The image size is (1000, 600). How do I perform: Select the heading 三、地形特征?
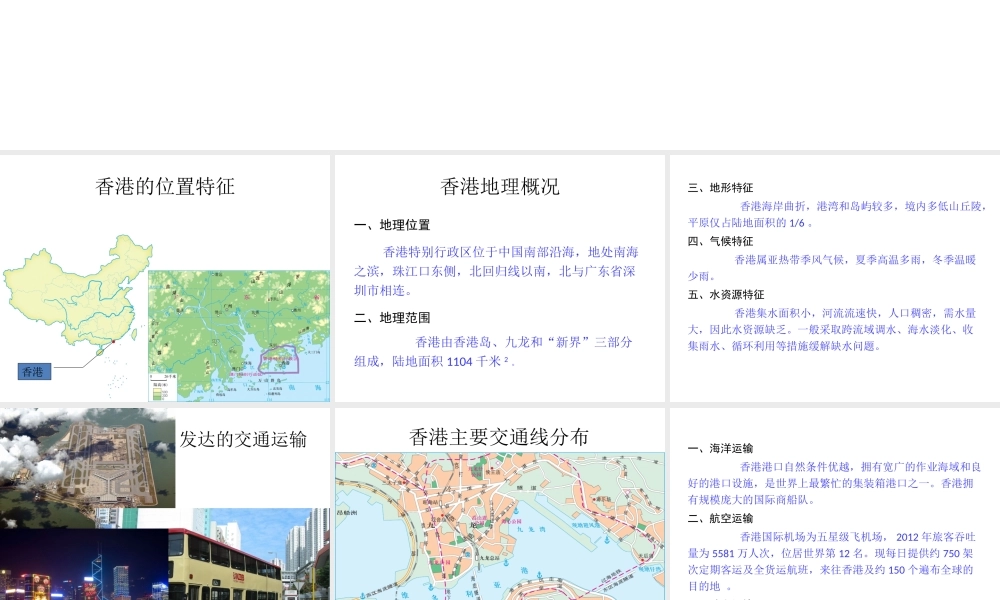721,187
